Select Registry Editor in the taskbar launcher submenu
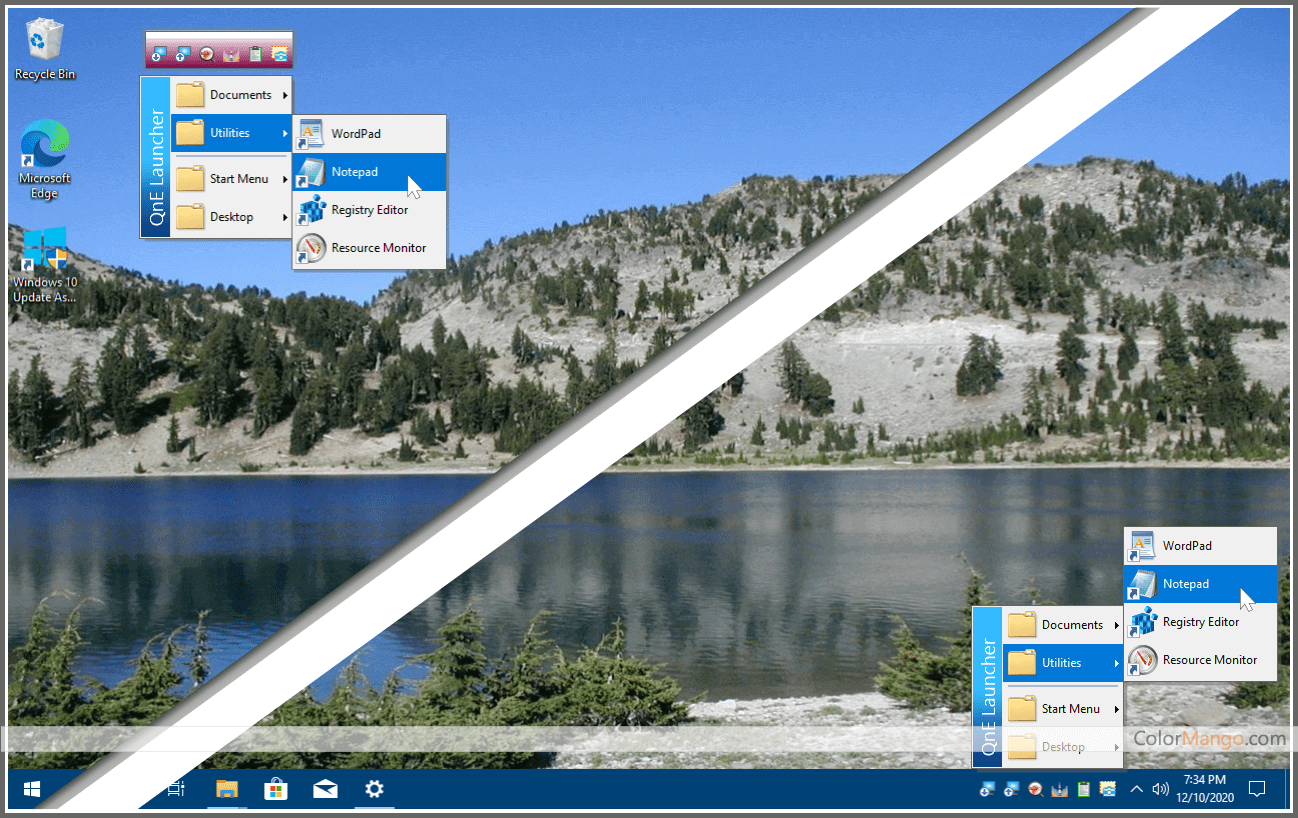This screenshot has height=818, width=1298. [1200, 622]
